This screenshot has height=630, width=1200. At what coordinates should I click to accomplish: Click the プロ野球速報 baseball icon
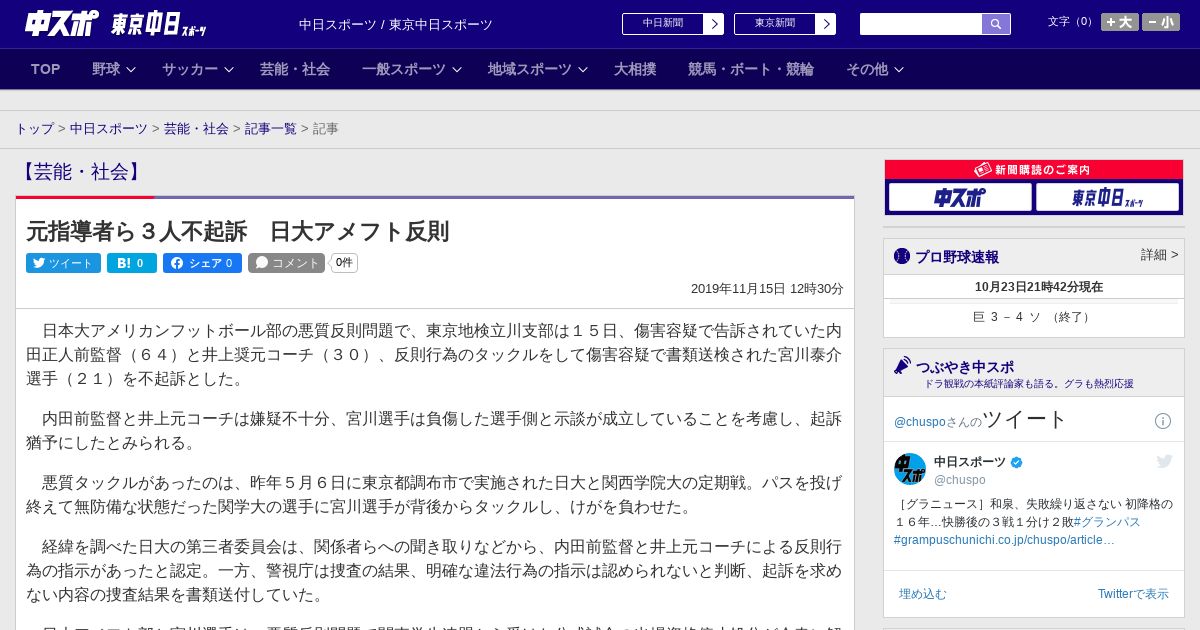click(902, 257)
